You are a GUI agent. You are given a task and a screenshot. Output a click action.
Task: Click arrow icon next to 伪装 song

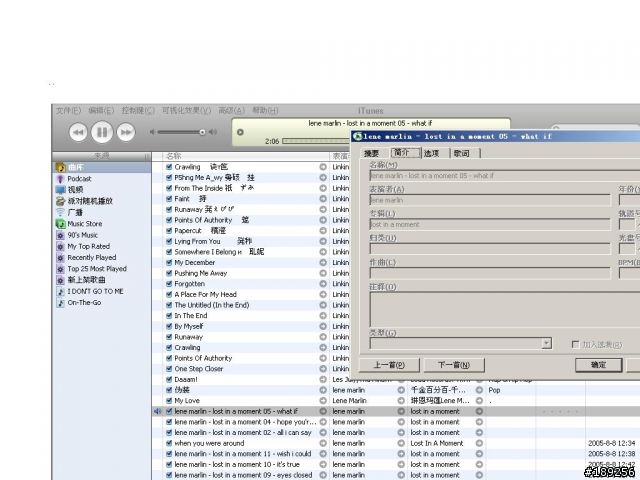click(323, 390)
